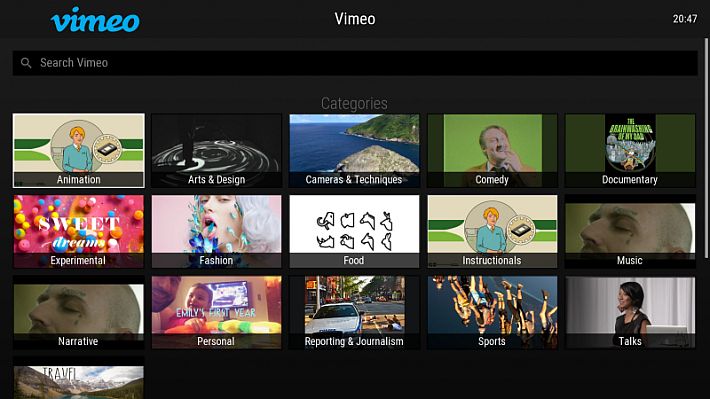Choose the Fashion category tile
This screenshot has height=399, width=710.
(216, 231)
